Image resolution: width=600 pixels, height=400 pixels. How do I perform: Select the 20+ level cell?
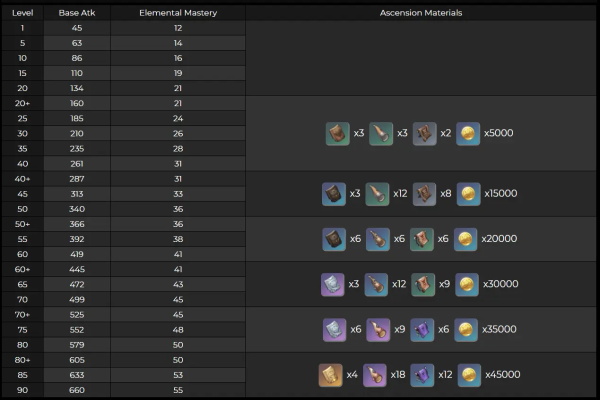tap(23, 103)
